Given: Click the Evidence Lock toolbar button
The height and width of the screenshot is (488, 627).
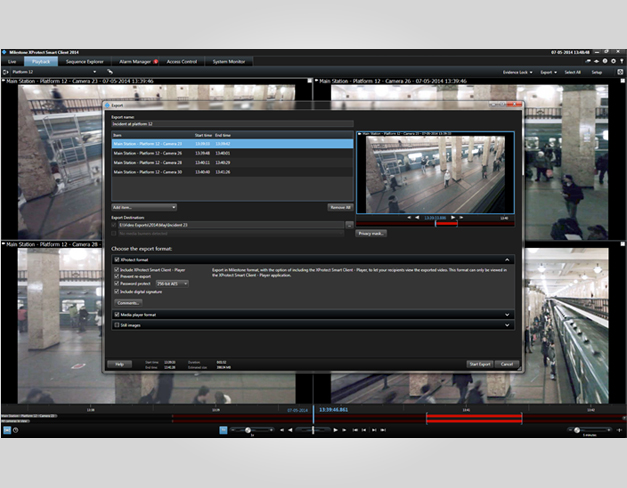Looking at the screenshot, I should point(515,72).
